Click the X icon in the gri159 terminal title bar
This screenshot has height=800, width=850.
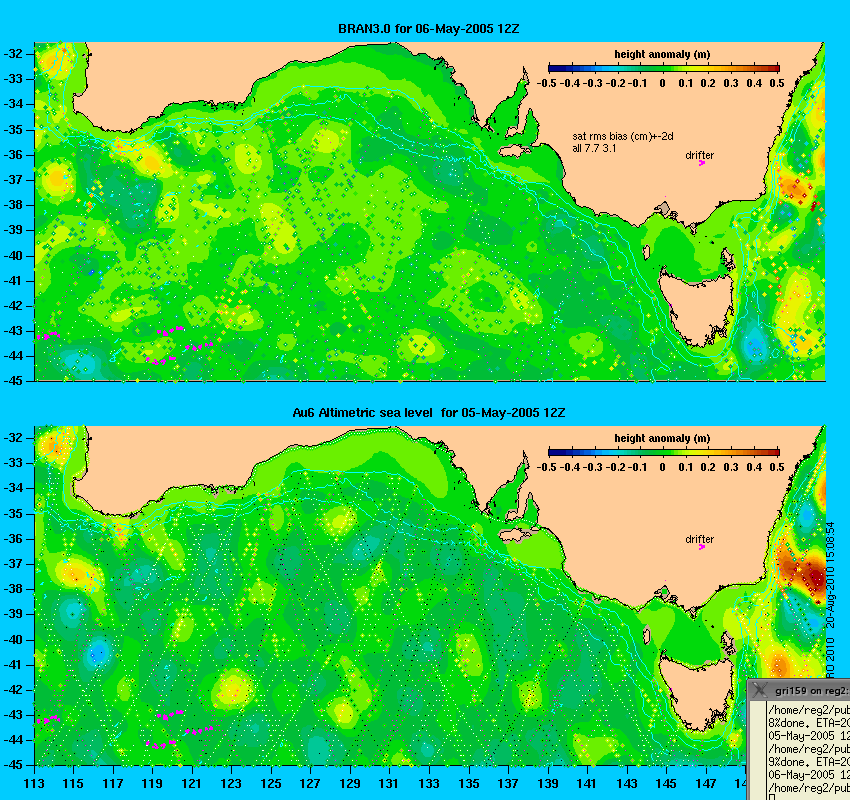pyautogui.click(x=760, y=690)
